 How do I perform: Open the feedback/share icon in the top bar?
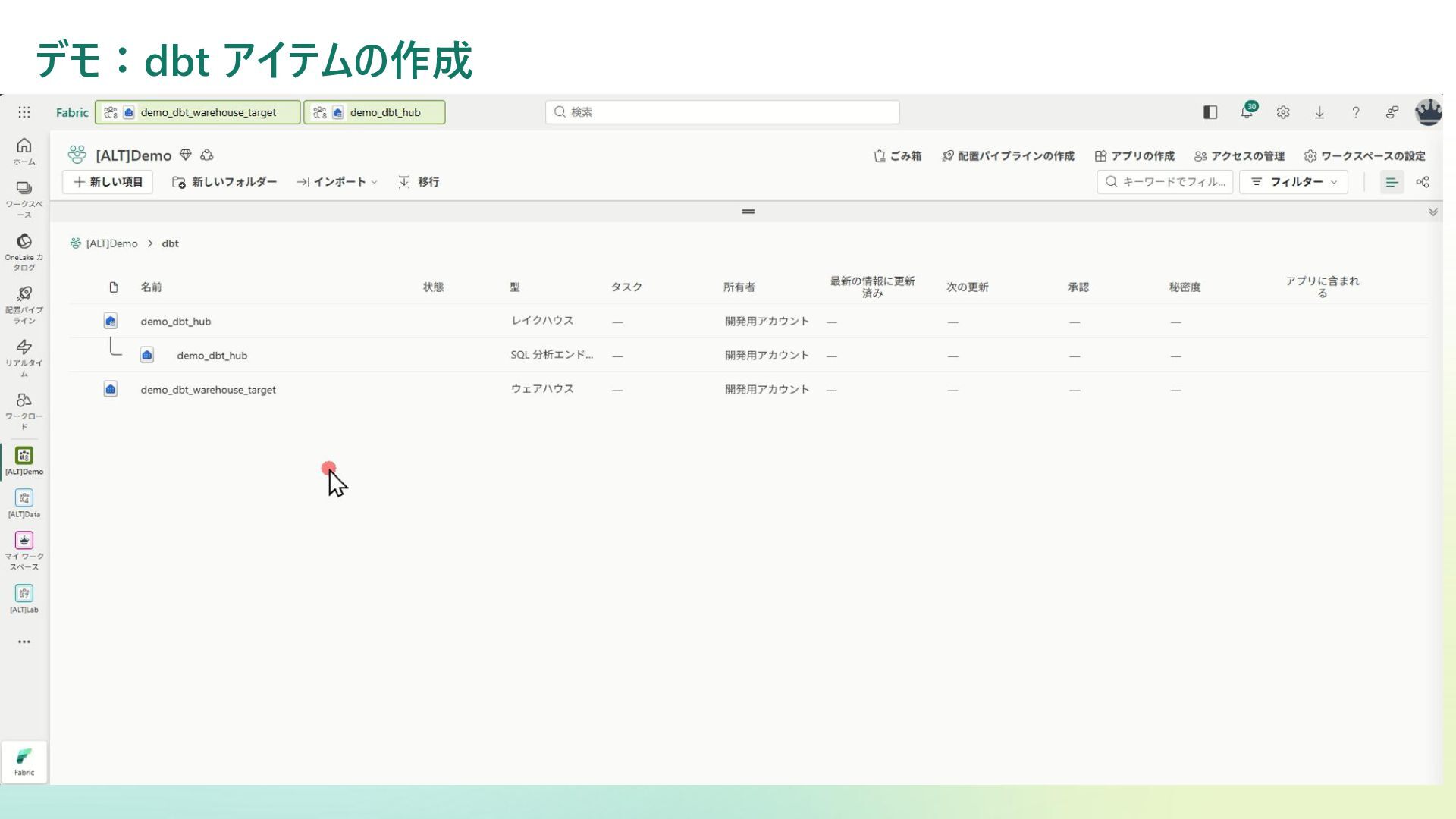point(1392,112)
